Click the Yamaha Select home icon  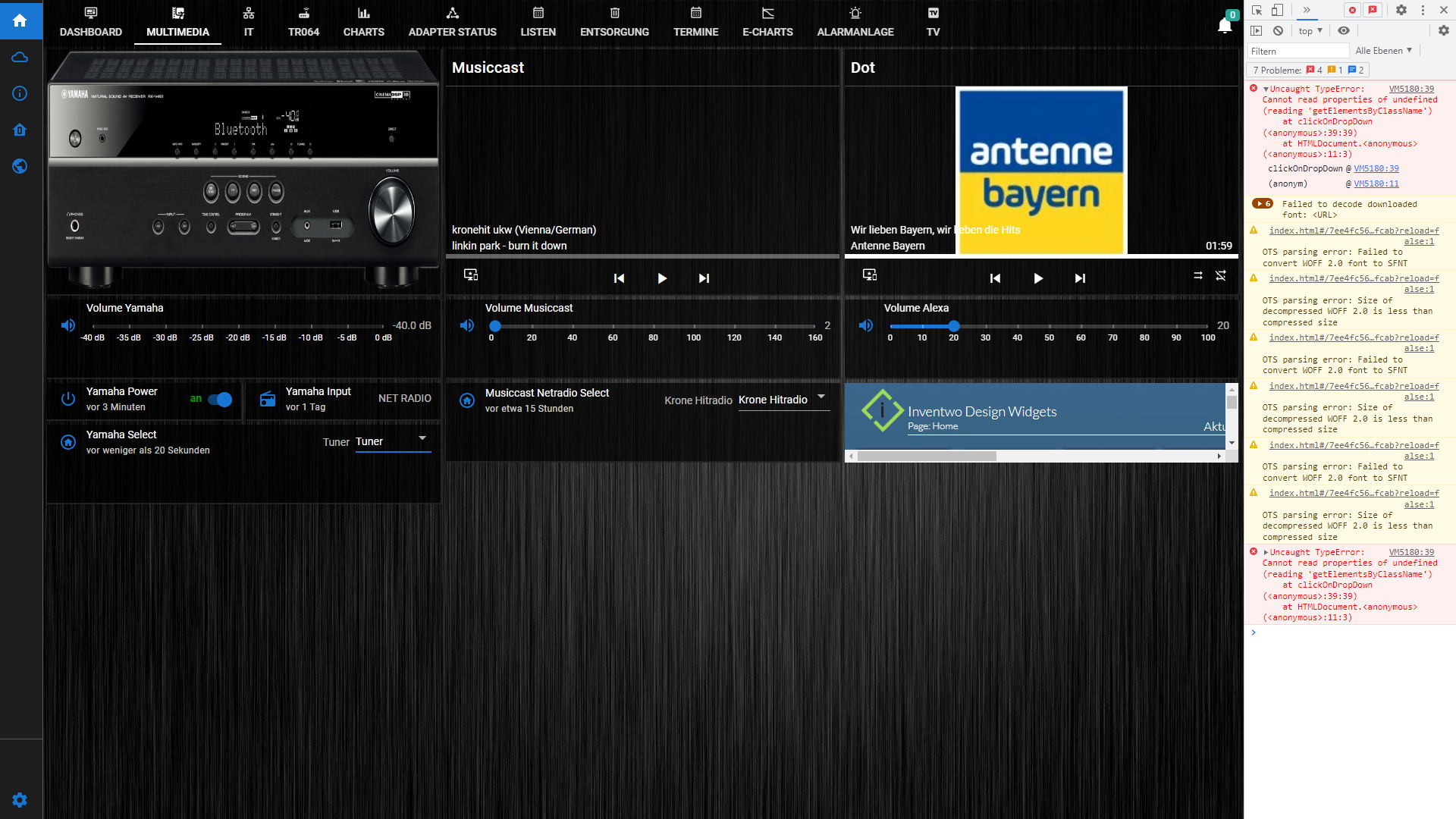(68, 442)
